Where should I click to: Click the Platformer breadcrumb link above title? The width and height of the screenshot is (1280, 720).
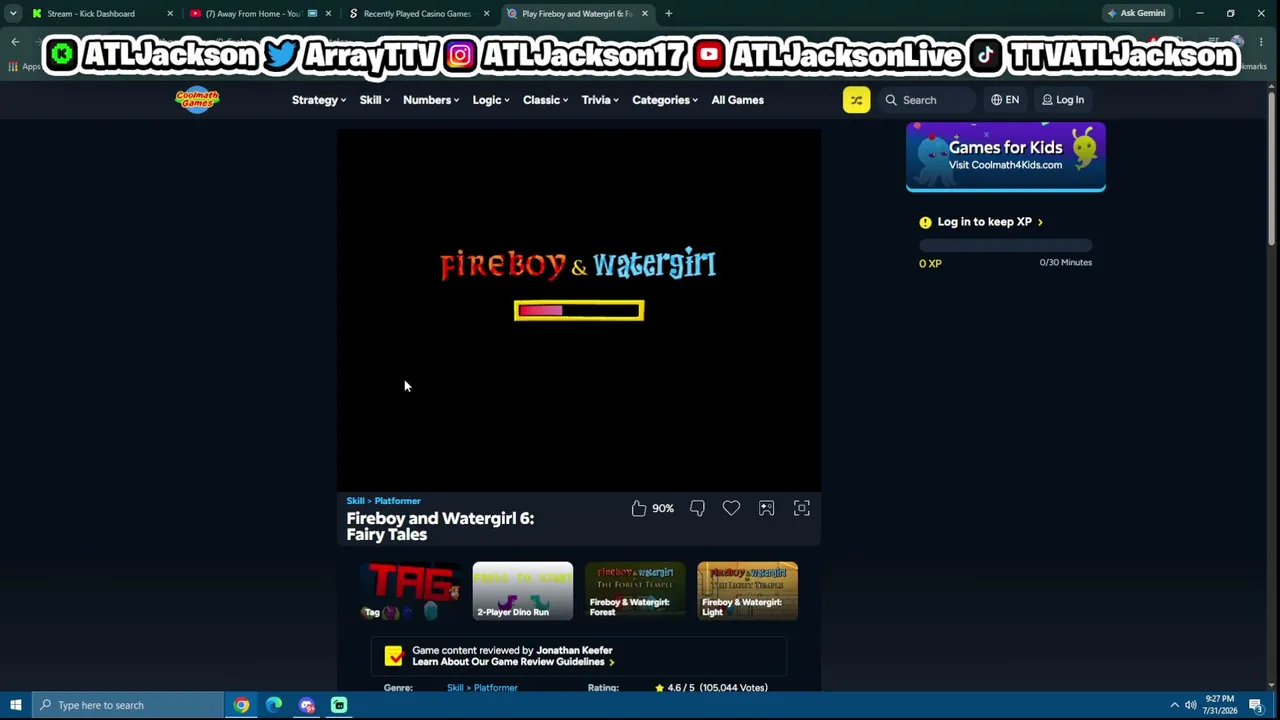pos(398,501)
